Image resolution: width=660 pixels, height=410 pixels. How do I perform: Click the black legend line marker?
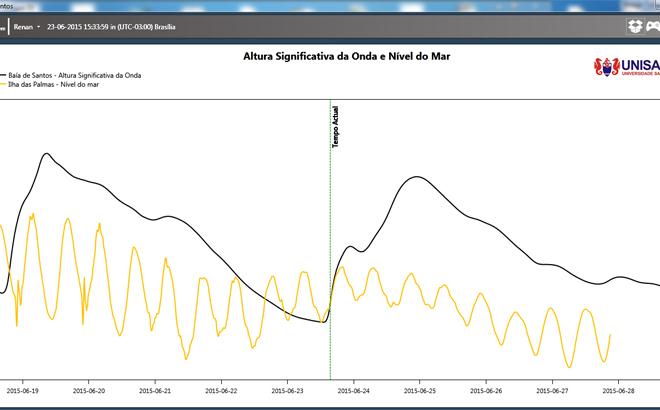pos(3,75)
